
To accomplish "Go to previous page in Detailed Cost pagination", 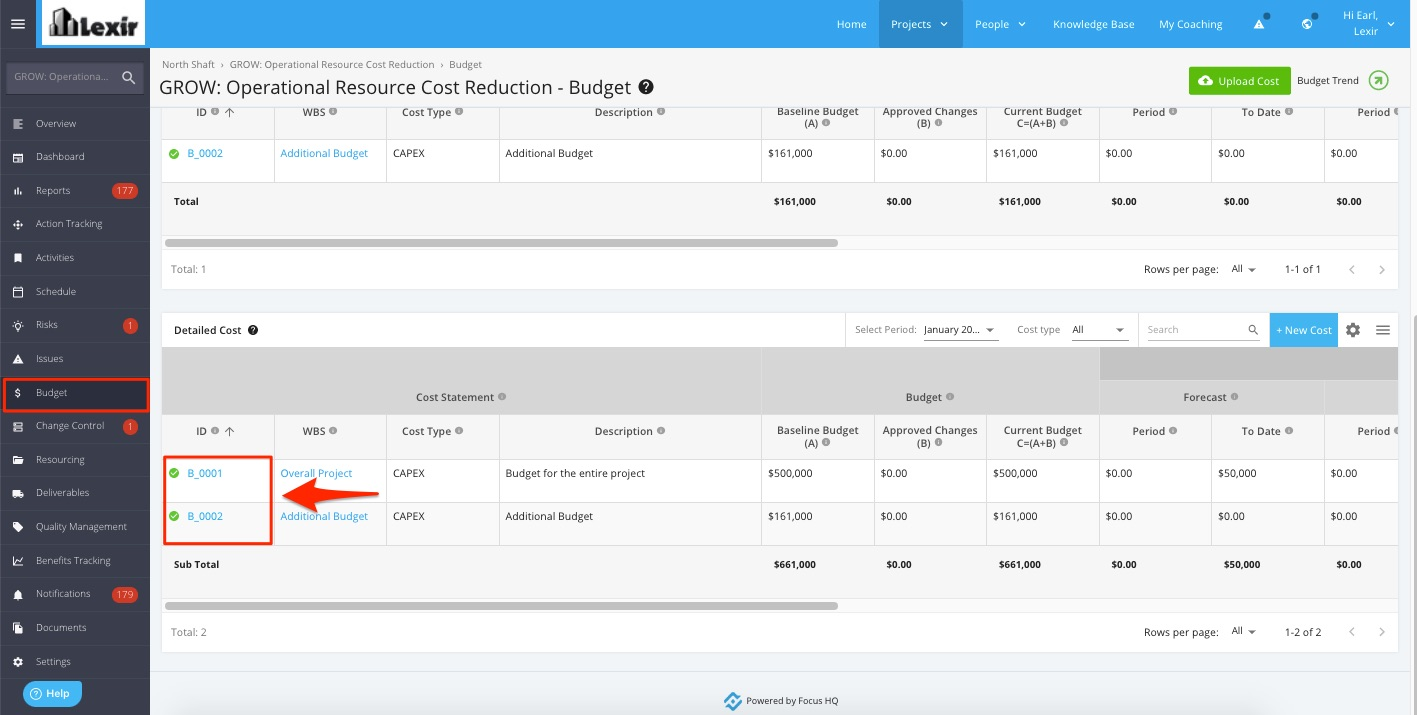I will (1352, 632).
